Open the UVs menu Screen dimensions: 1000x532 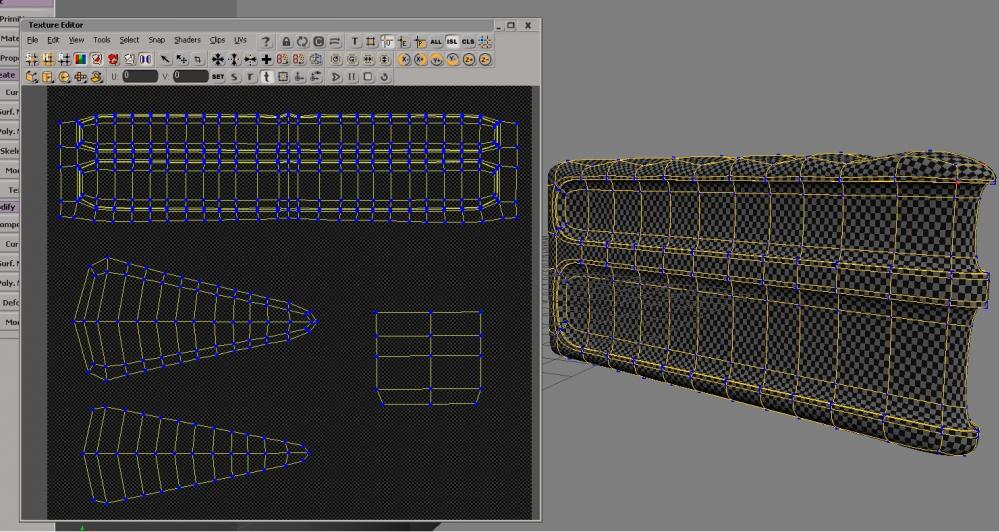click(240, 40)
